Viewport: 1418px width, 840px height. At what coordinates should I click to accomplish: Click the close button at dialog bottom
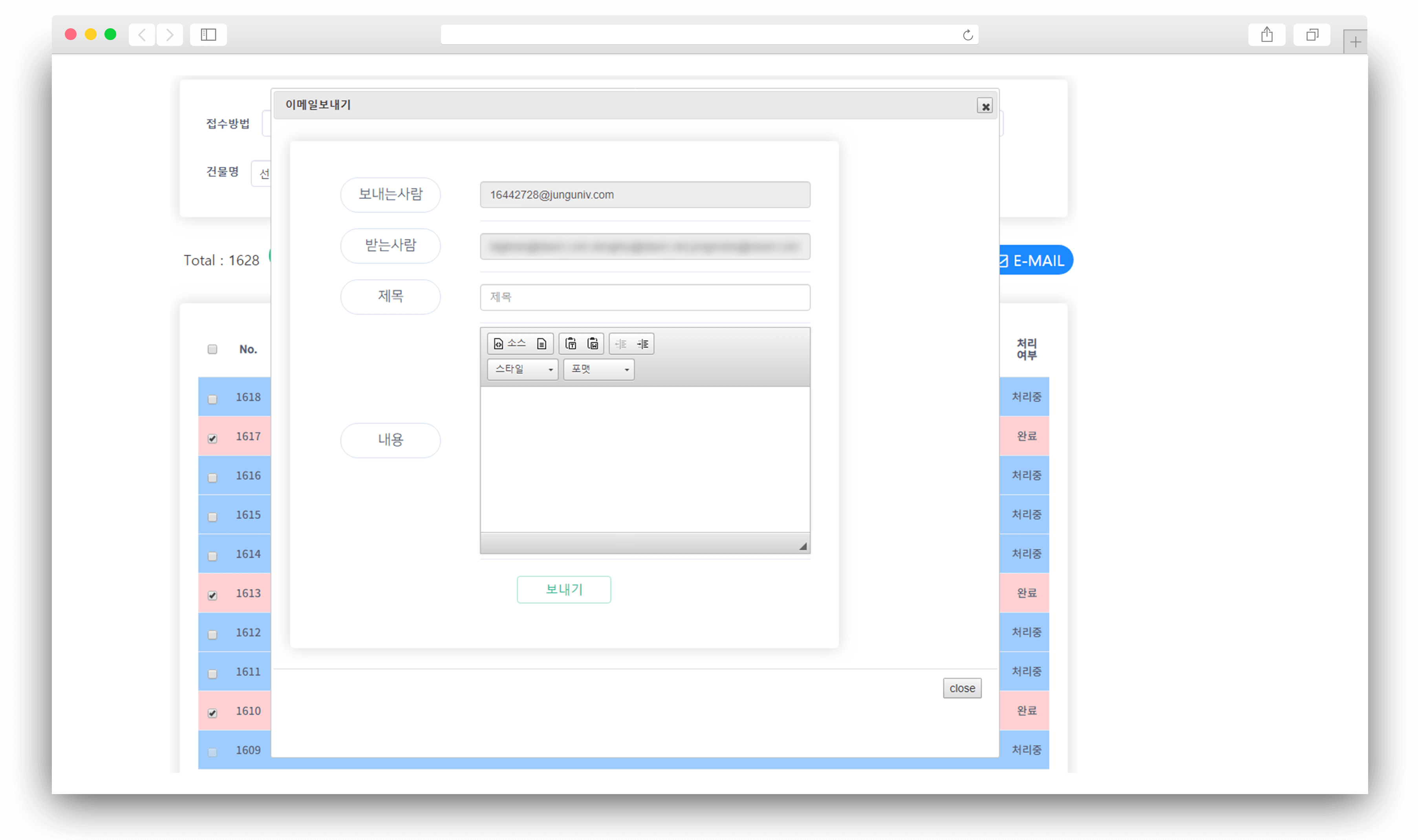tap(962, 688)
